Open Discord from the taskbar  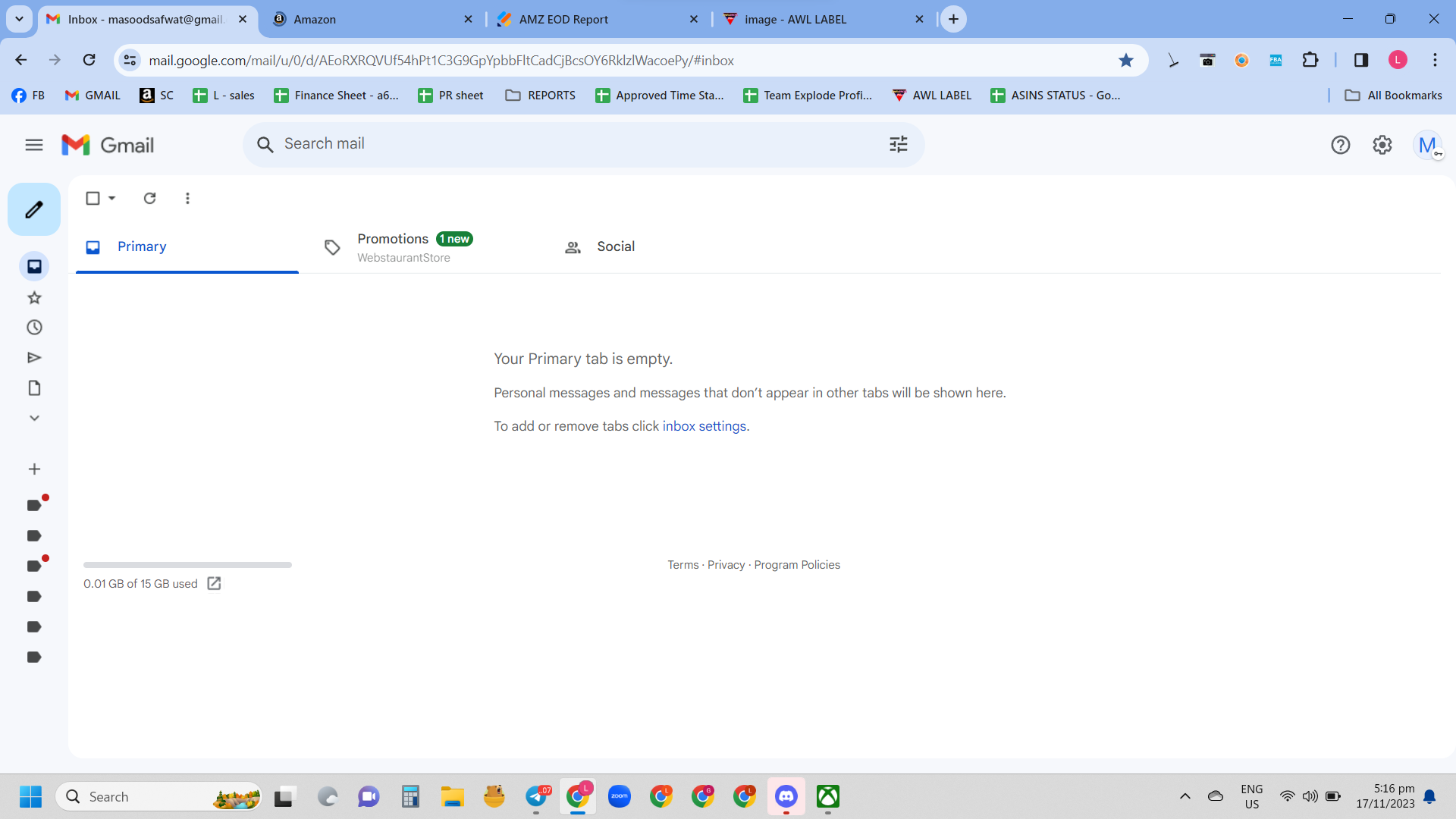click(786, 797)
